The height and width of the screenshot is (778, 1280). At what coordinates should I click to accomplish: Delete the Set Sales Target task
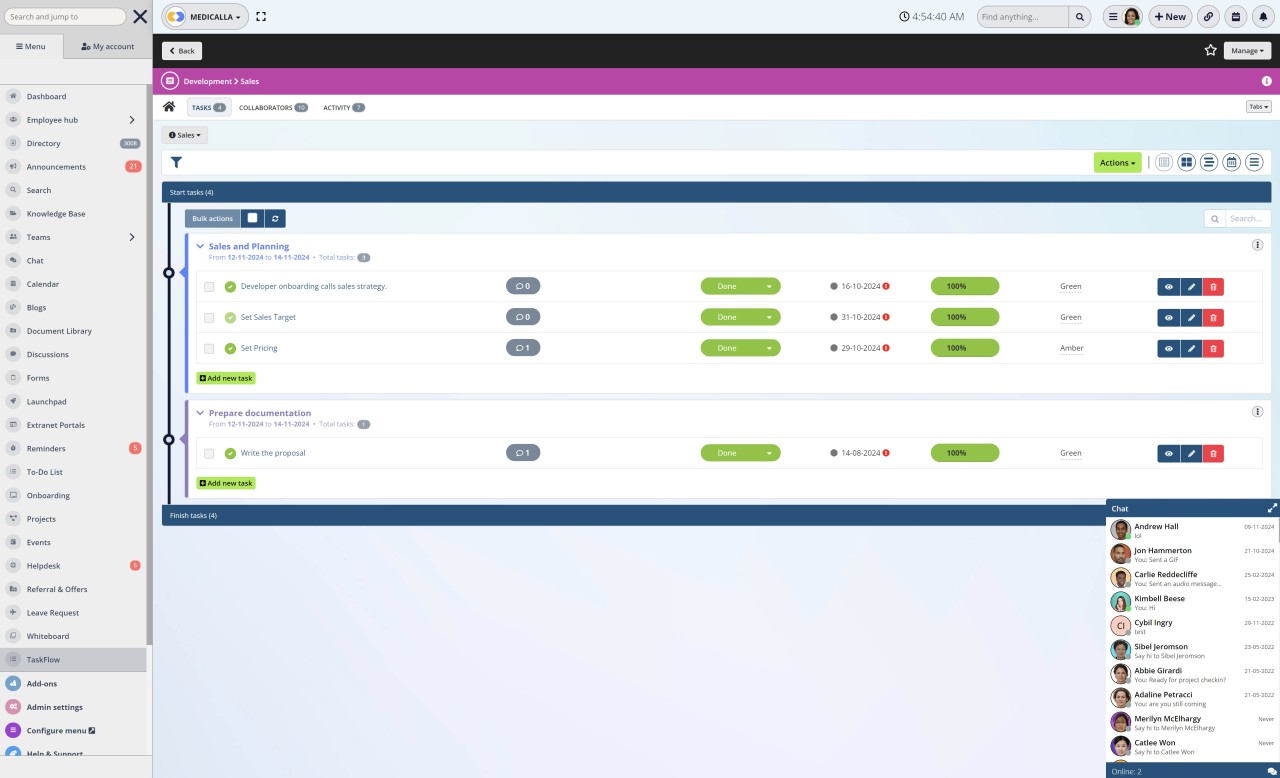(x=1213, y=317)
